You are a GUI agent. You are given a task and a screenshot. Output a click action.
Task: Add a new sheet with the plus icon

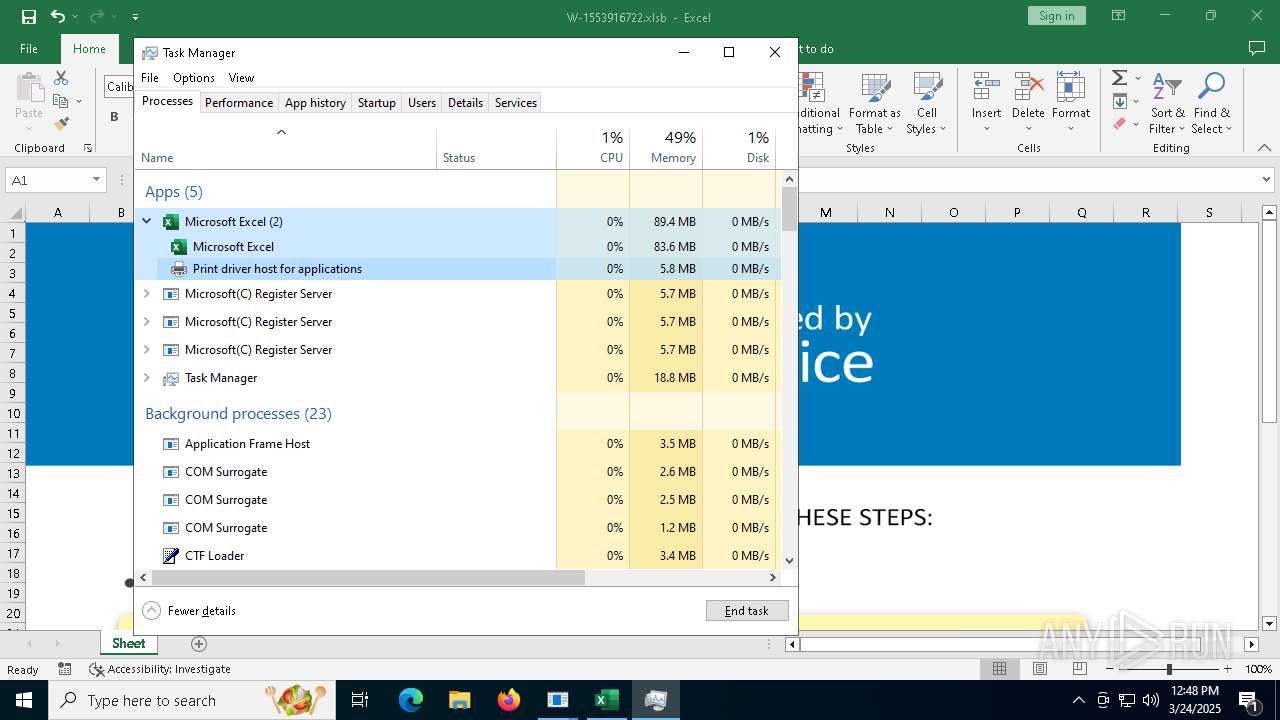click(x=199, y=644)
